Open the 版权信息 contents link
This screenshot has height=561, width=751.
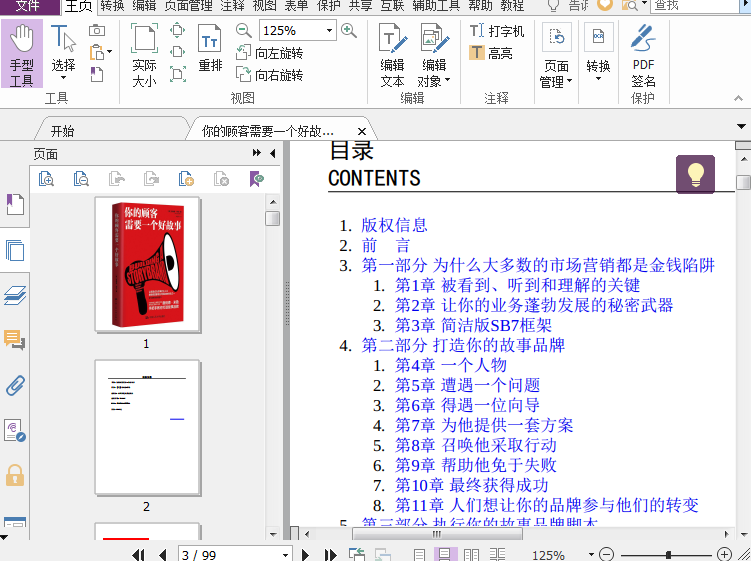coord(394,225)
